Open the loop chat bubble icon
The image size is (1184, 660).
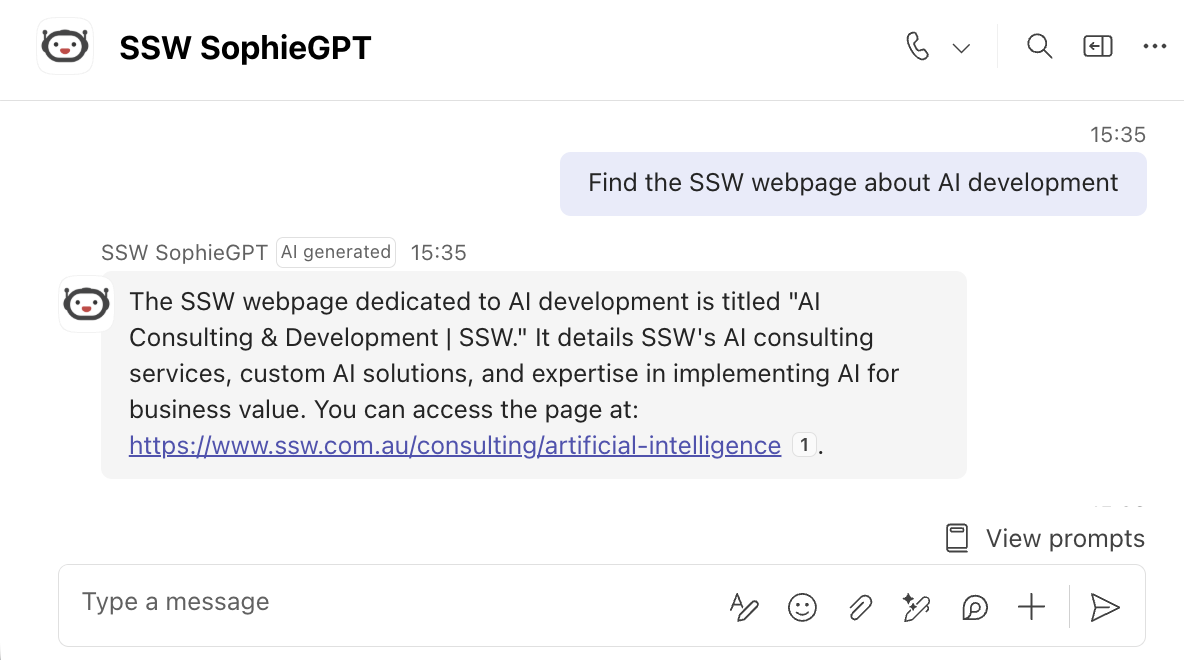coord(974,607)
